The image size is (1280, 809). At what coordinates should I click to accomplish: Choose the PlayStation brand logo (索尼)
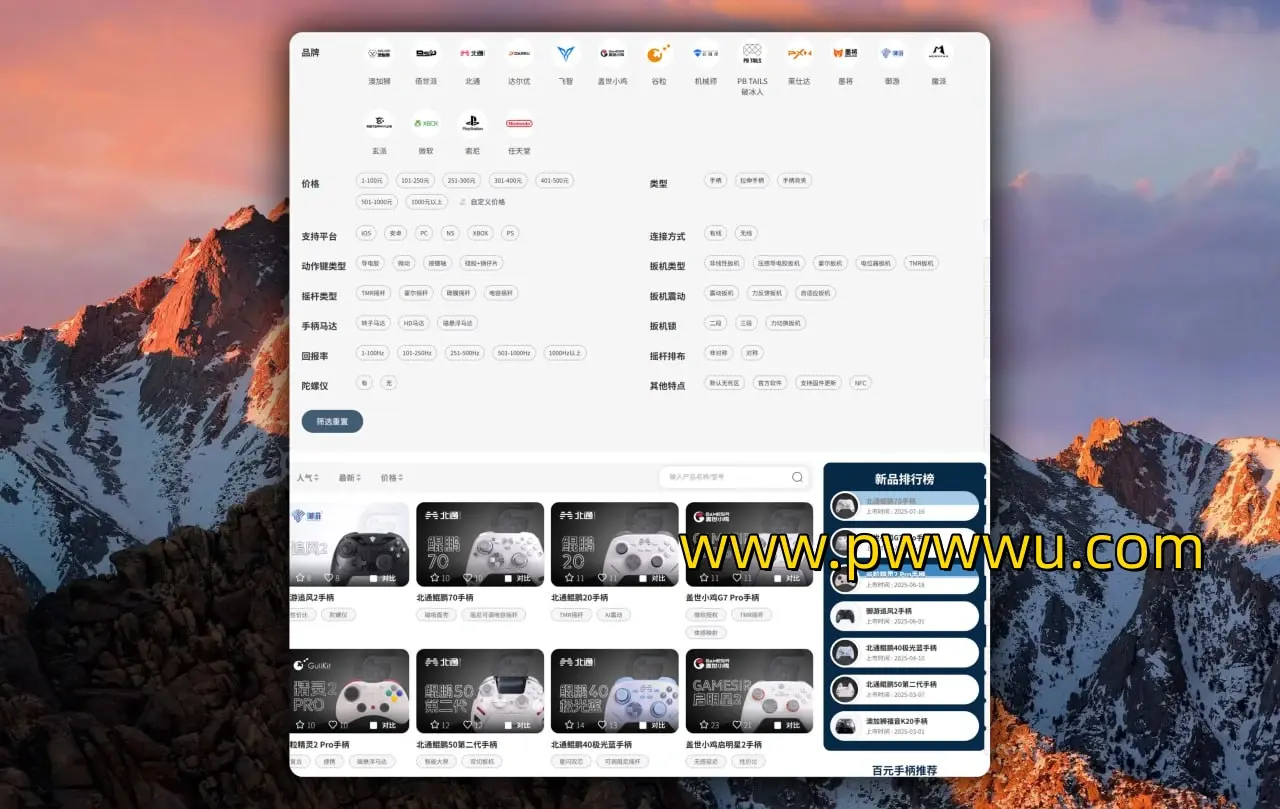[472, 124]
